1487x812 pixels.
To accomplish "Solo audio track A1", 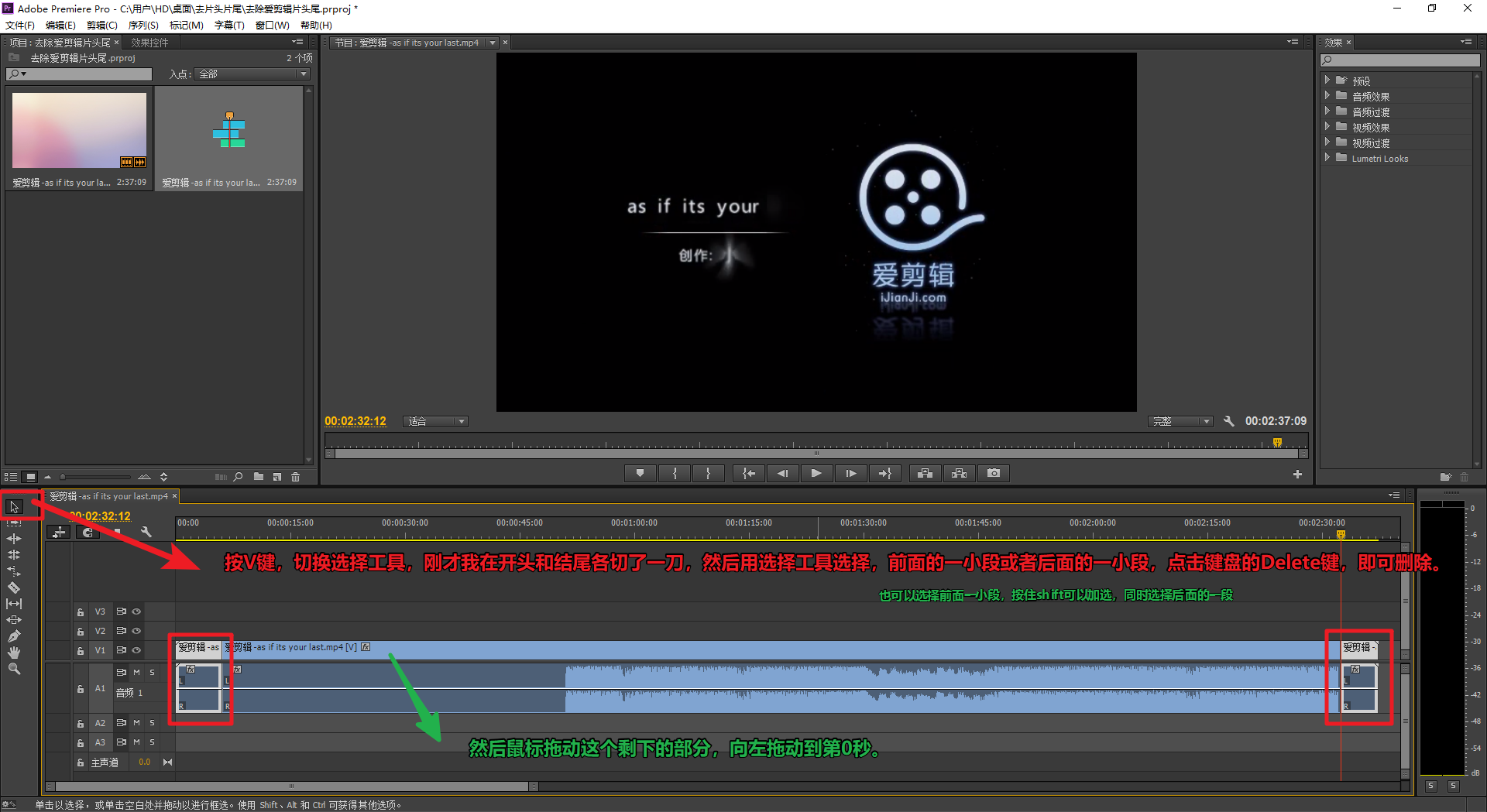I will [152, 673].
